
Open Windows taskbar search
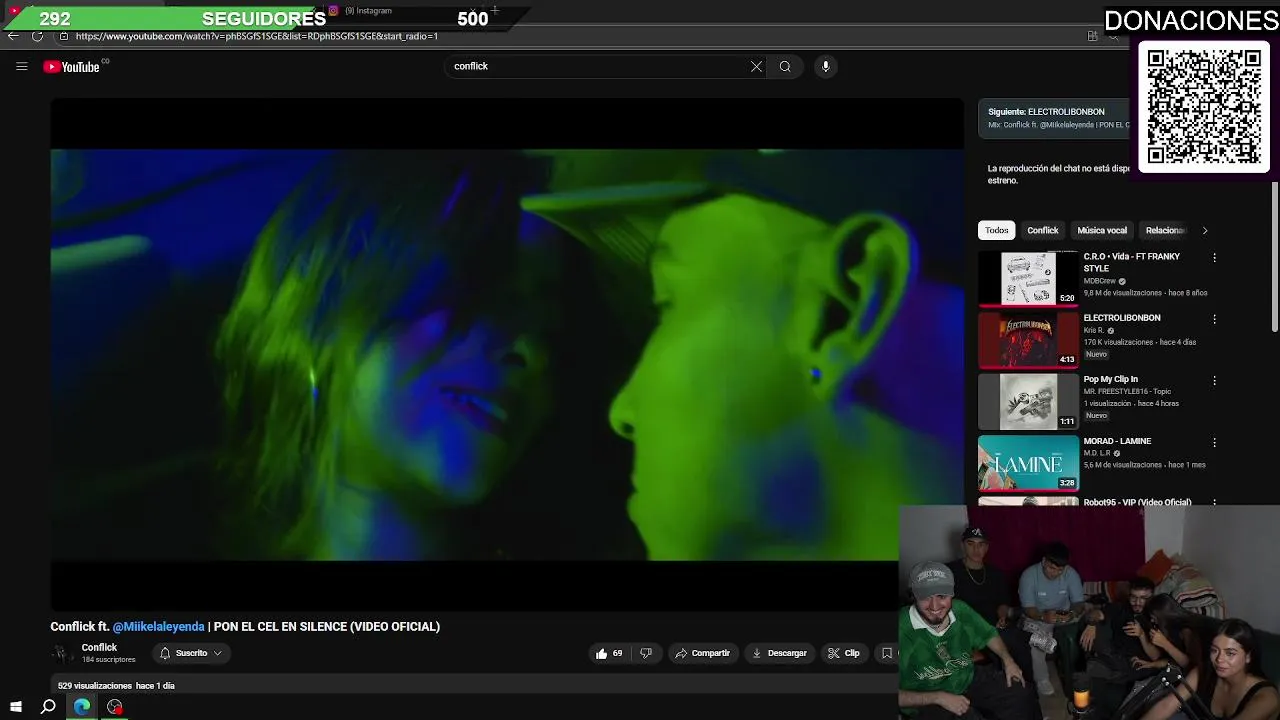[x=48, y=707]
